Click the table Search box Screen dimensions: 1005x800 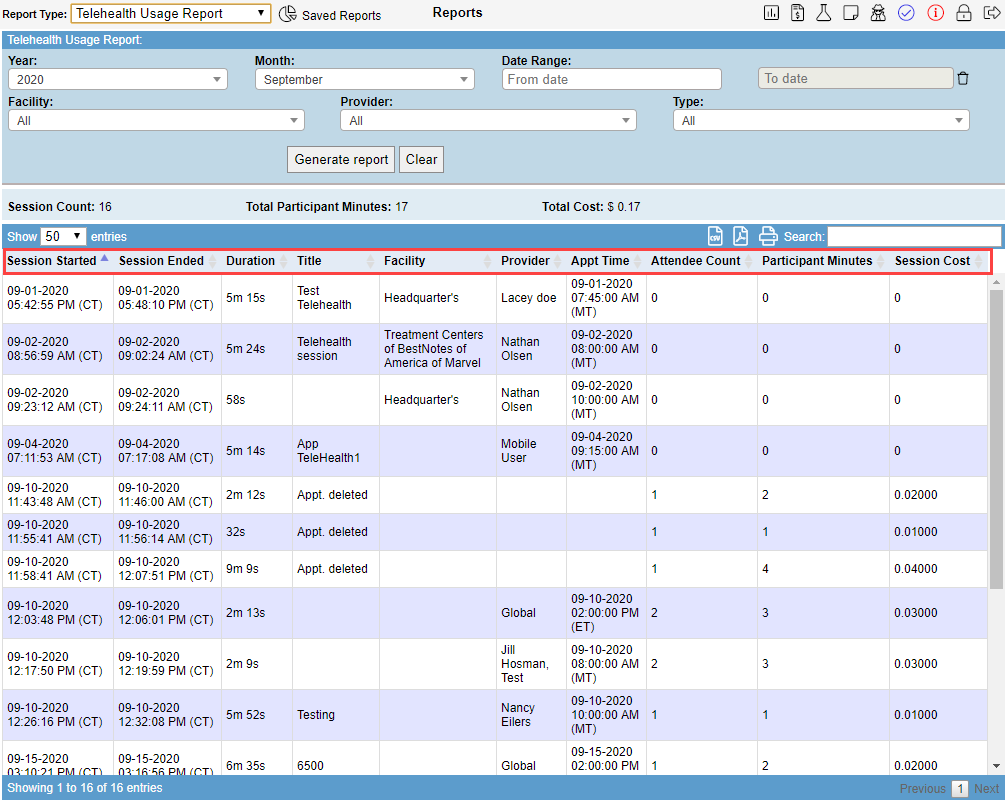(914, 237)
